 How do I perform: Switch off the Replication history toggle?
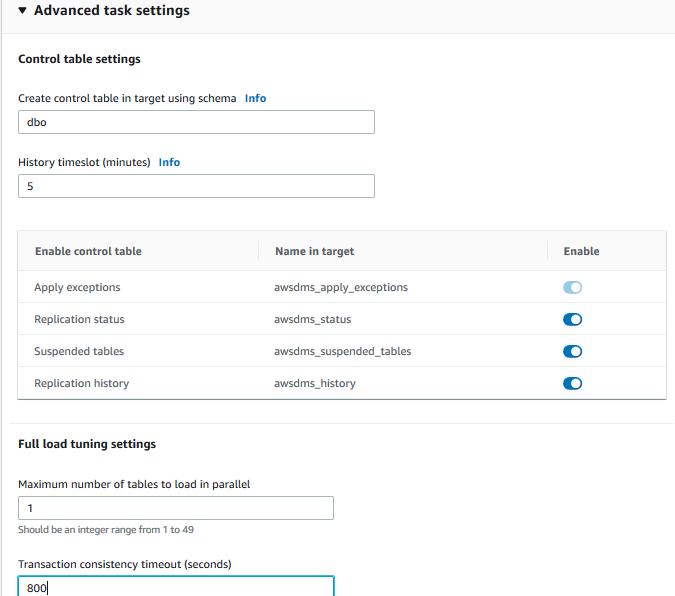tap(573, 383)
